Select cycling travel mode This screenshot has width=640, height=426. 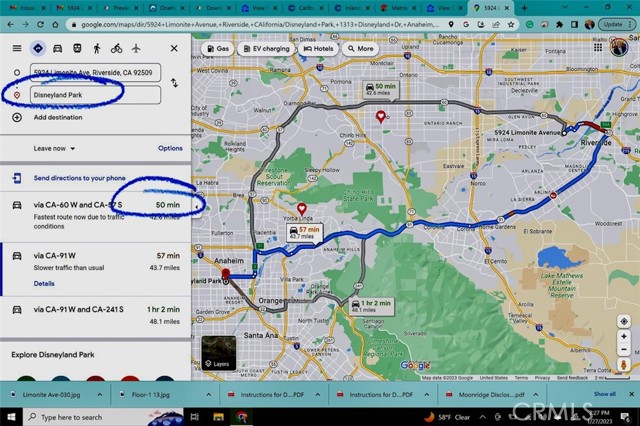coord(116,48)
